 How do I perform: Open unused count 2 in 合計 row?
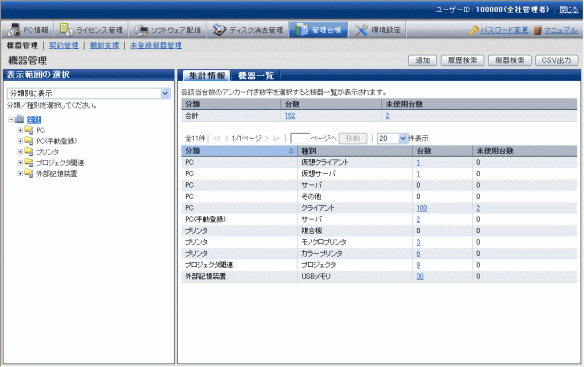pos(387,116)
